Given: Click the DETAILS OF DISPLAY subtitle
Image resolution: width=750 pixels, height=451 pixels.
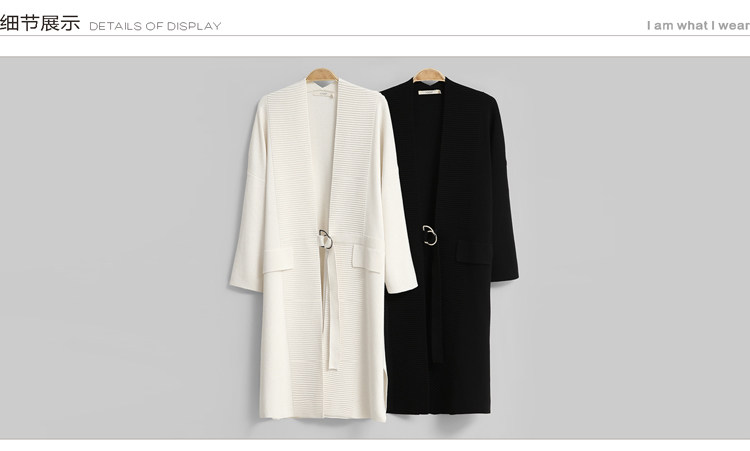Looking at the screenshot, I should pyautogui.click(x=155, y=26).
